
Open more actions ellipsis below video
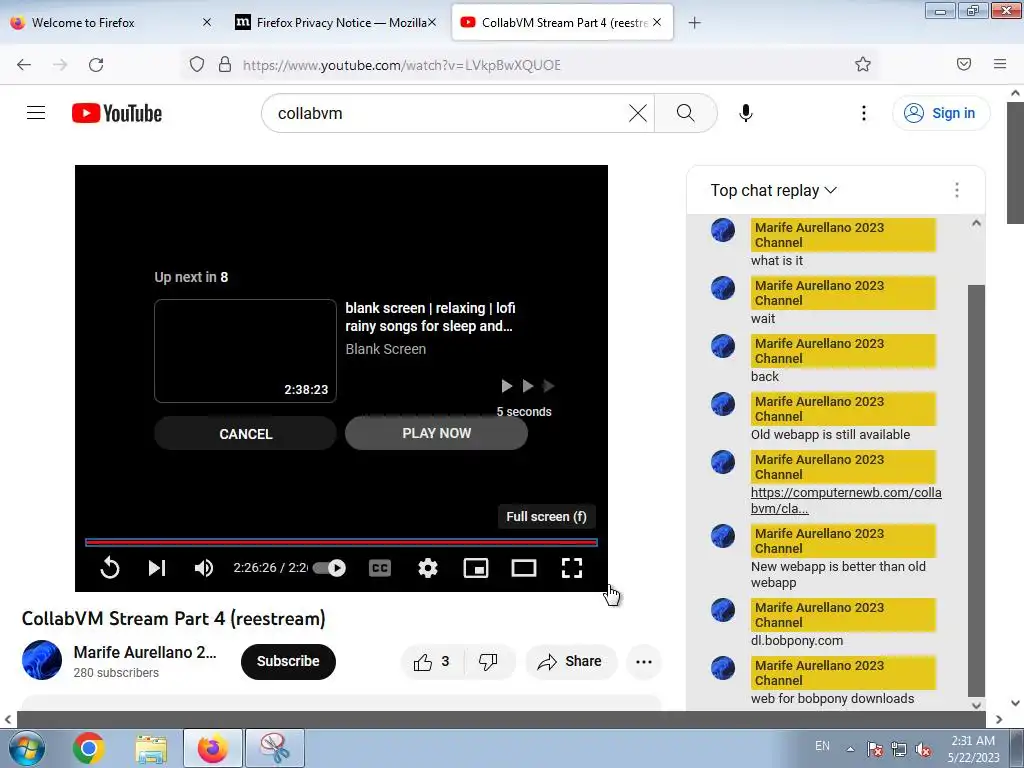(644, 662)
